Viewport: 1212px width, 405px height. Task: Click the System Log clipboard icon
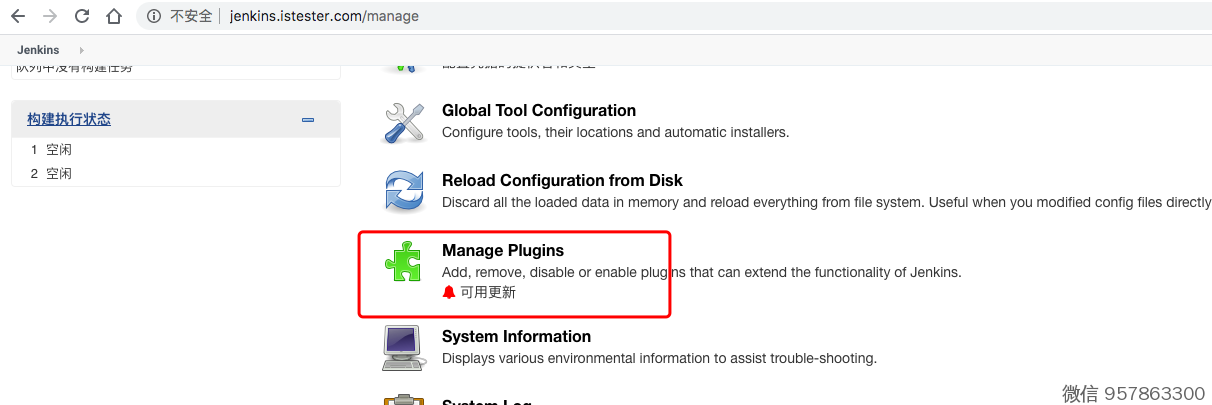pyautogui.click(x=404, y=400)
